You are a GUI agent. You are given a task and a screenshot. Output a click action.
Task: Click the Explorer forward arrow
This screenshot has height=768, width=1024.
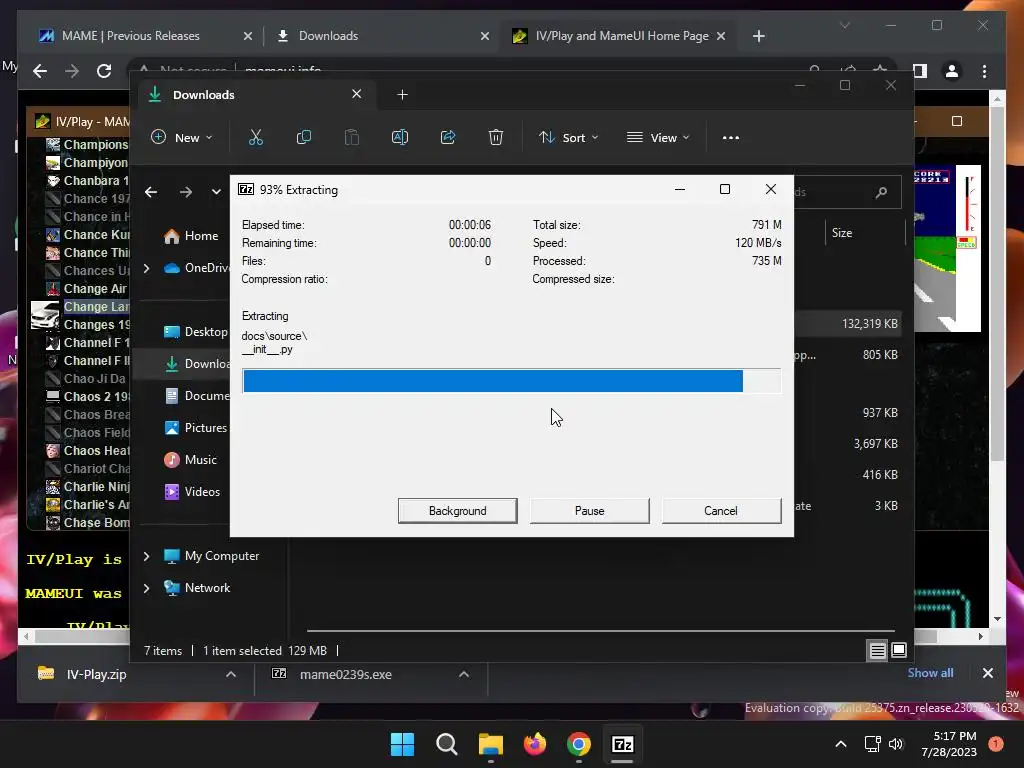pyautogui.click(x=186, y=192)
